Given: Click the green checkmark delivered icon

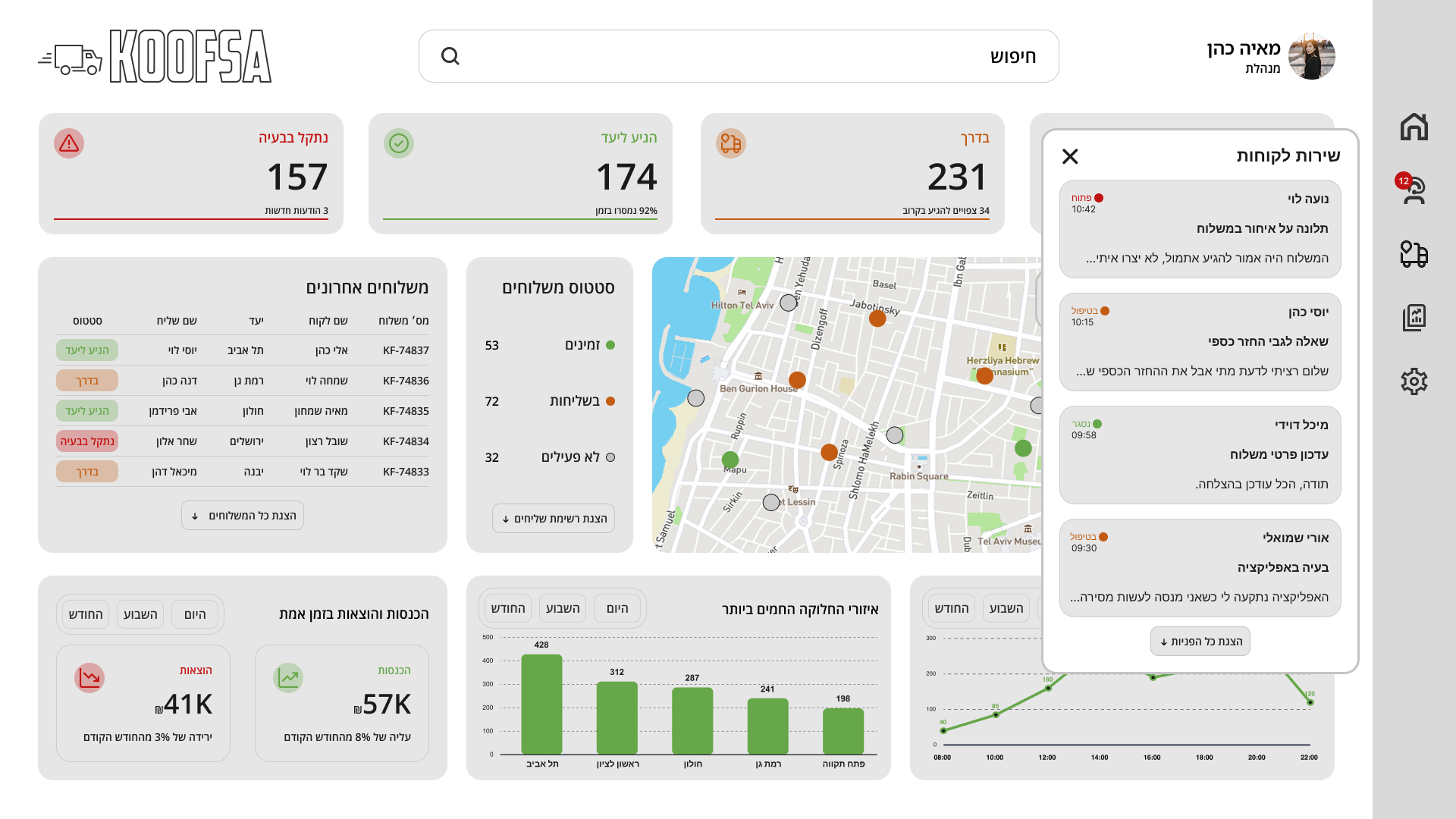Looking at the screenshot, I should (x=399, y=143).
